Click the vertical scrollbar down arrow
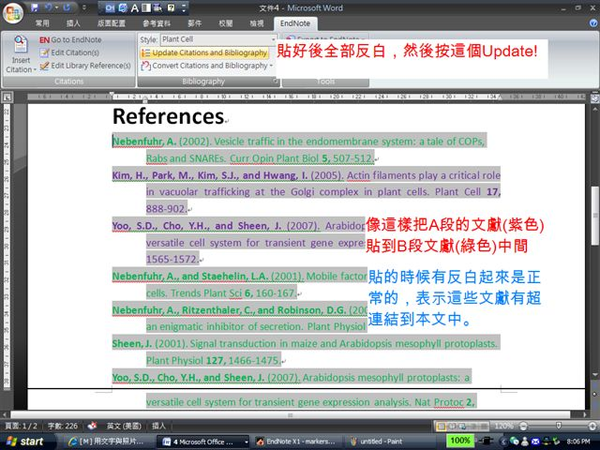The height and width of the screenshot is (450, 600). [x=595, y=375]
